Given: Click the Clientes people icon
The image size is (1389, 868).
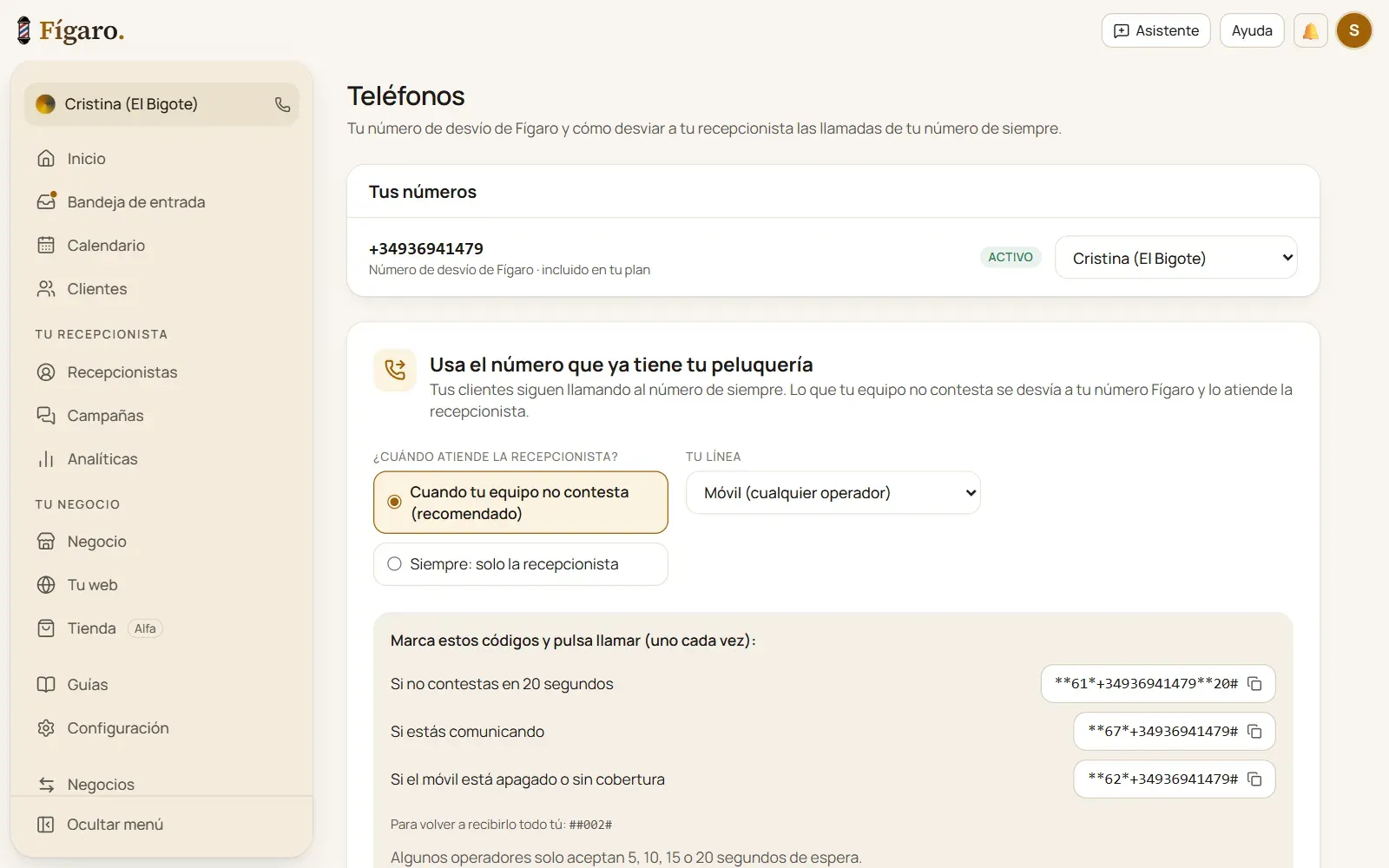Looking at the screenshot, I should pos(46,289).
